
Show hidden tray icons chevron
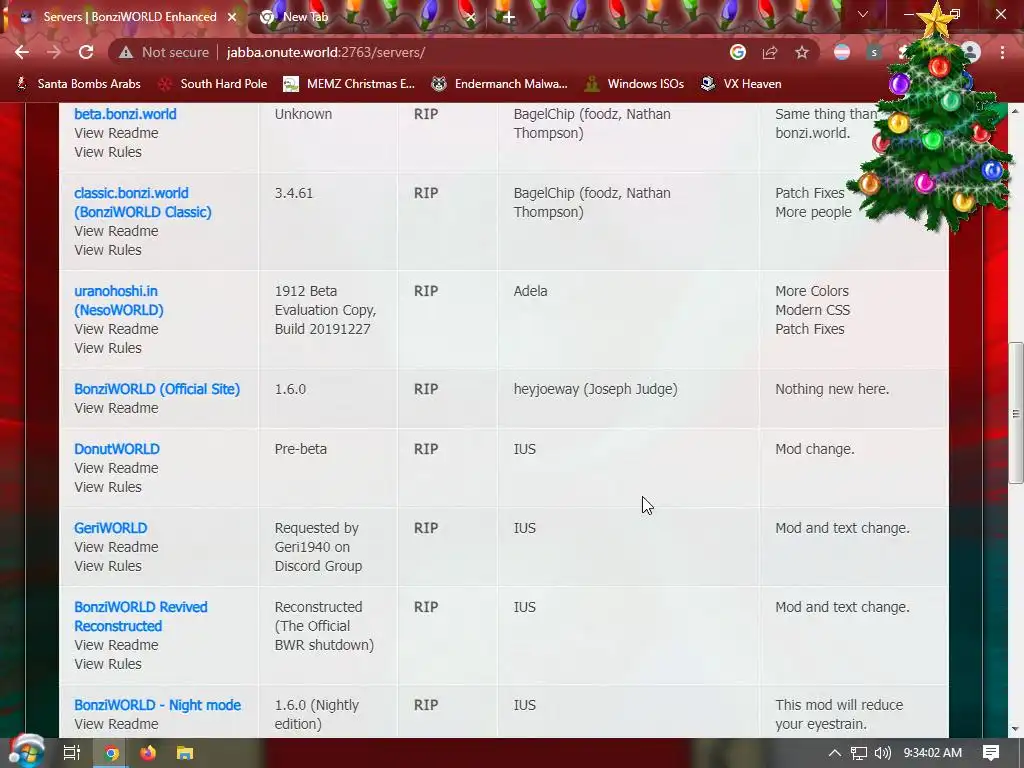pos(835,753)
